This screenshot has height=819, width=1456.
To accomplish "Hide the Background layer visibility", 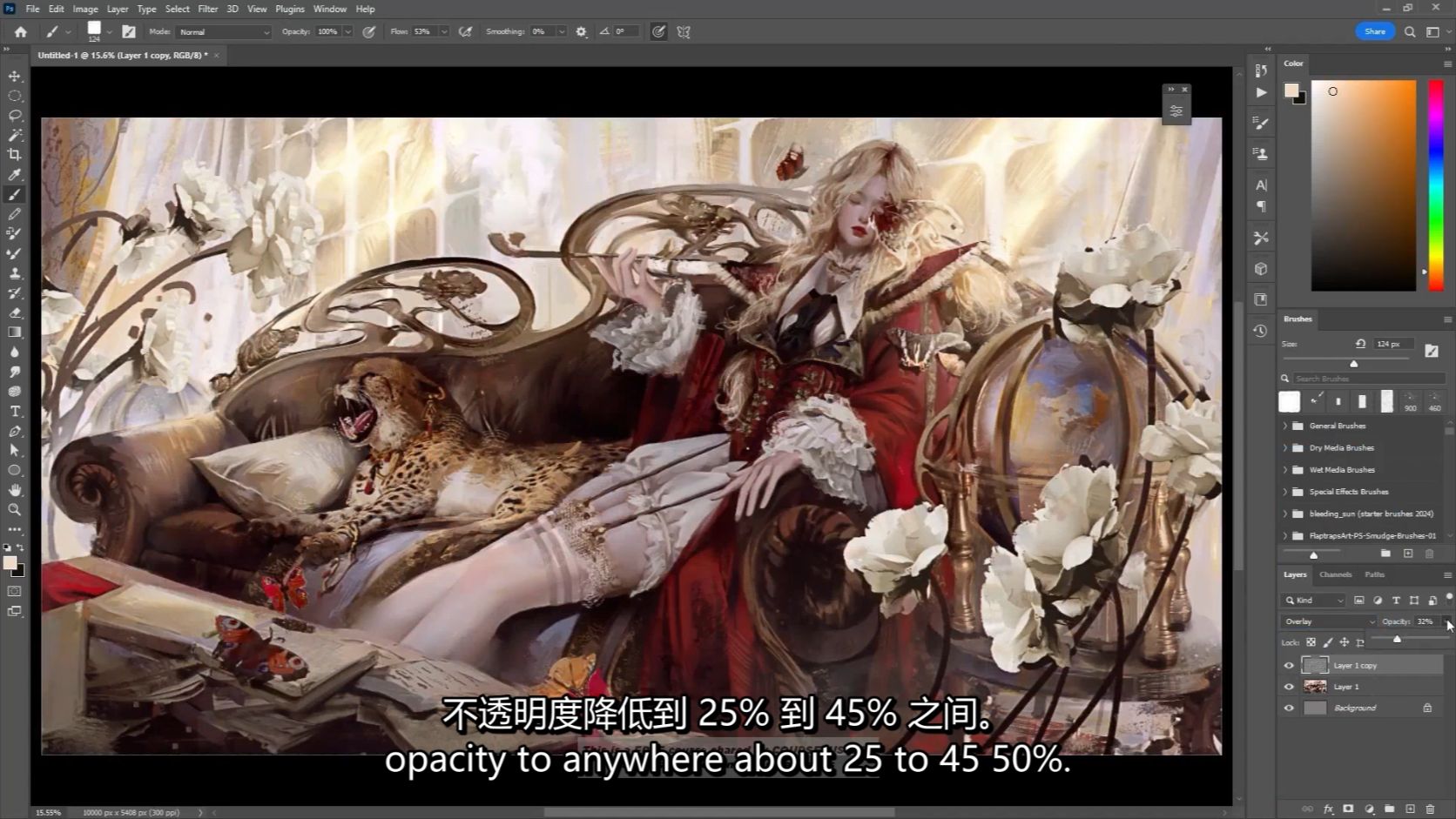I will tap(1290, 708).
